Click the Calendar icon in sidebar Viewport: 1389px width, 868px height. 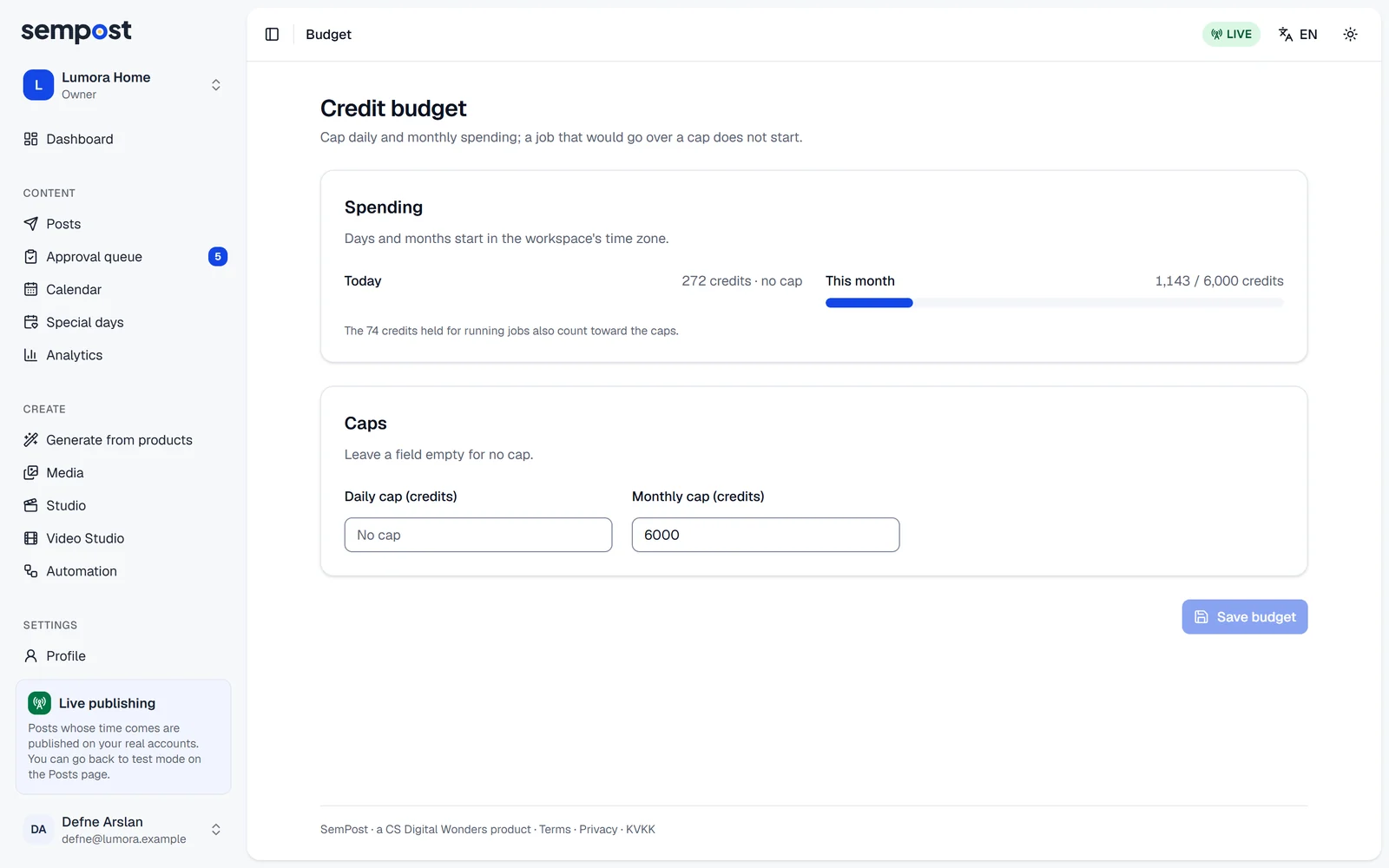(31, 289)
